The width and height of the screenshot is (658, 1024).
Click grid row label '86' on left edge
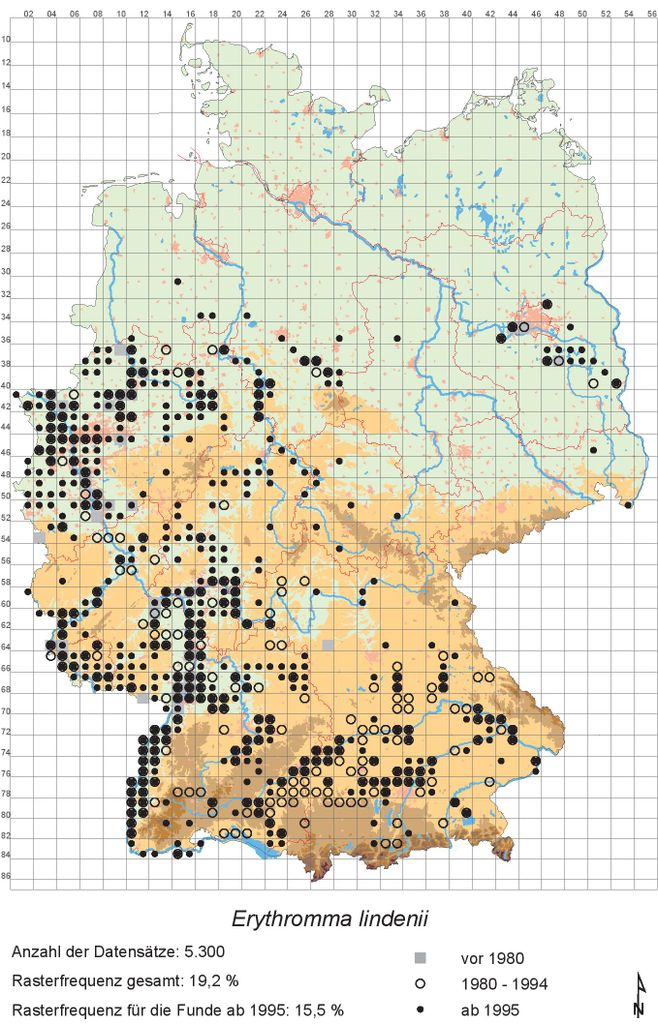point(8,876)
